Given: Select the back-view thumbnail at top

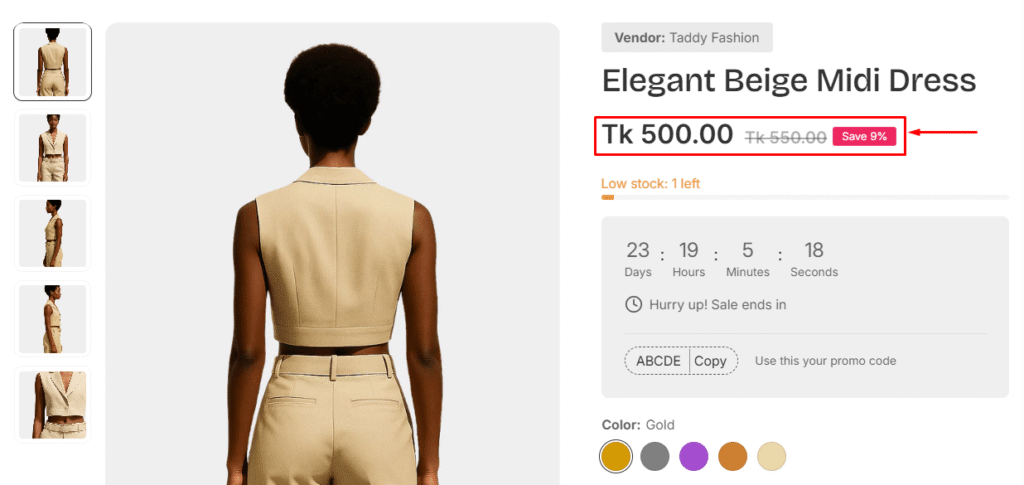Looking at the screenshot, I should coord(52,62).
